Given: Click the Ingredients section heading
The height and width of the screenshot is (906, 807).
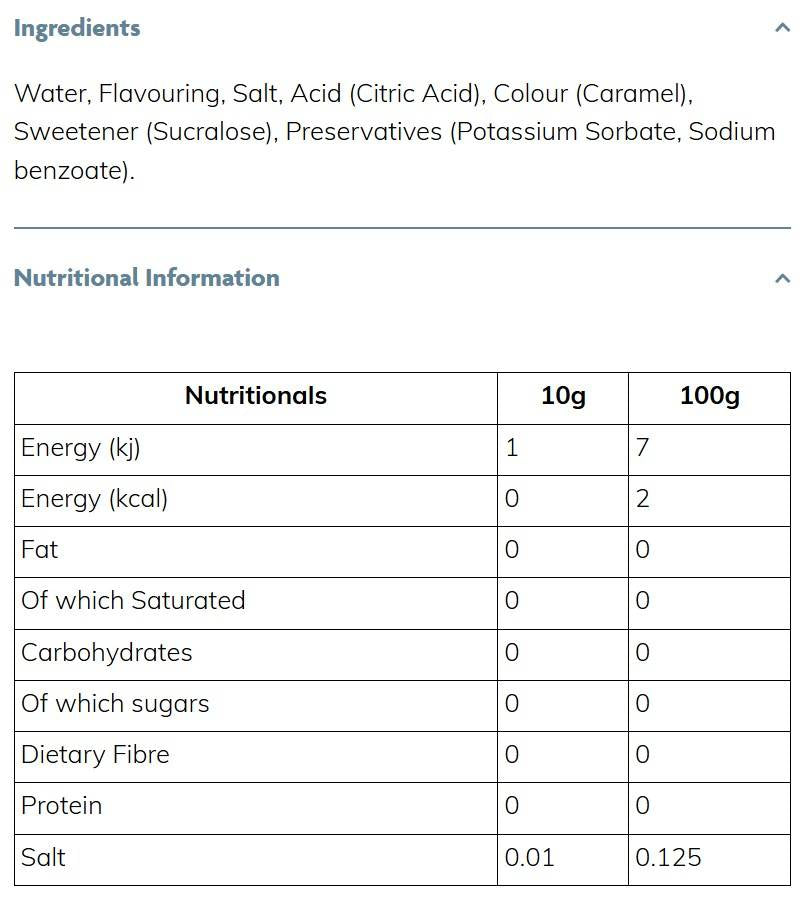Looking at the screenshot, I should [x=77, y=28].
